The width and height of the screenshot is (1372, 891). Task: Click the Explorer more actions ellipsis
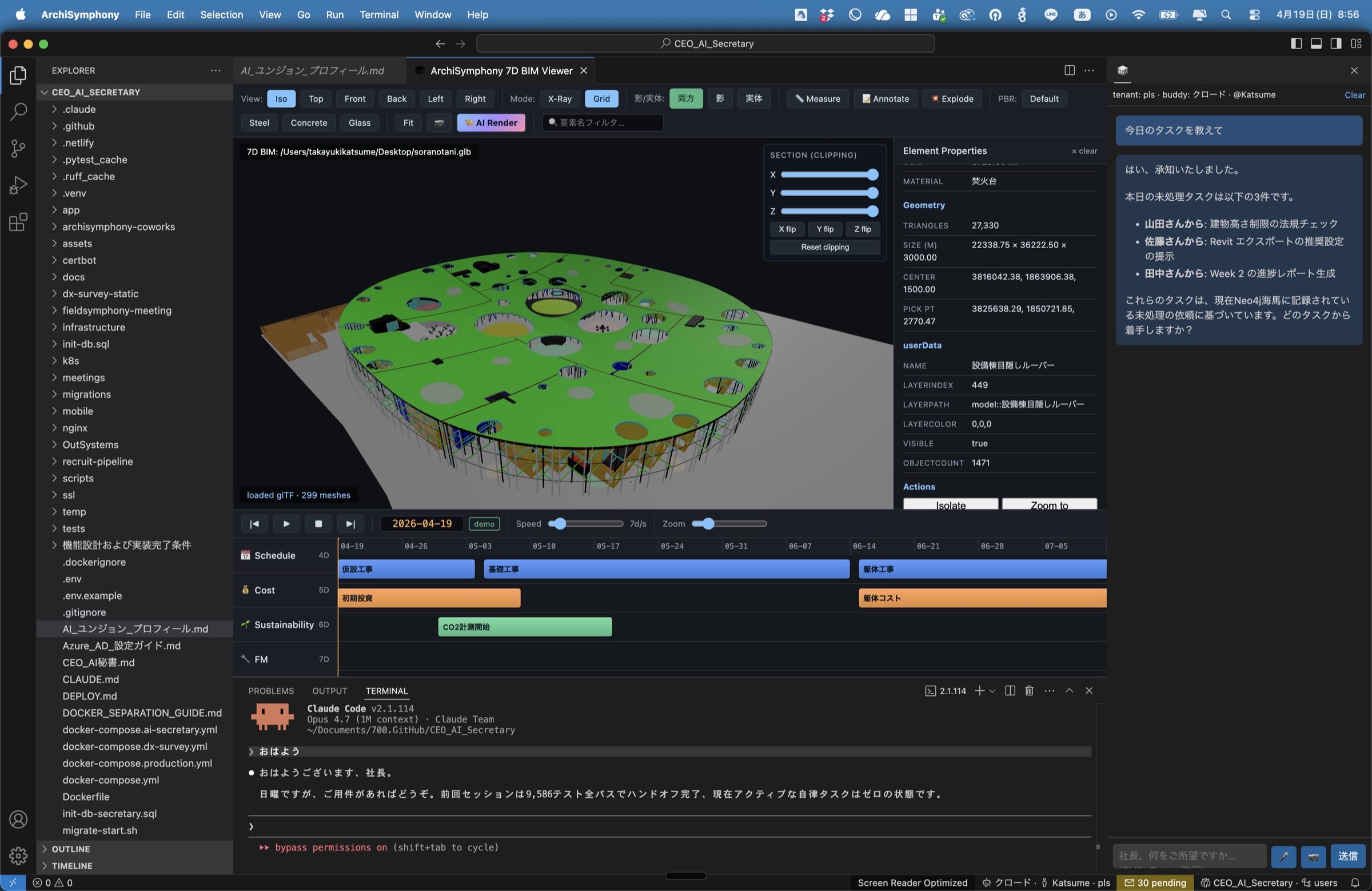click(x=216, y=70)
